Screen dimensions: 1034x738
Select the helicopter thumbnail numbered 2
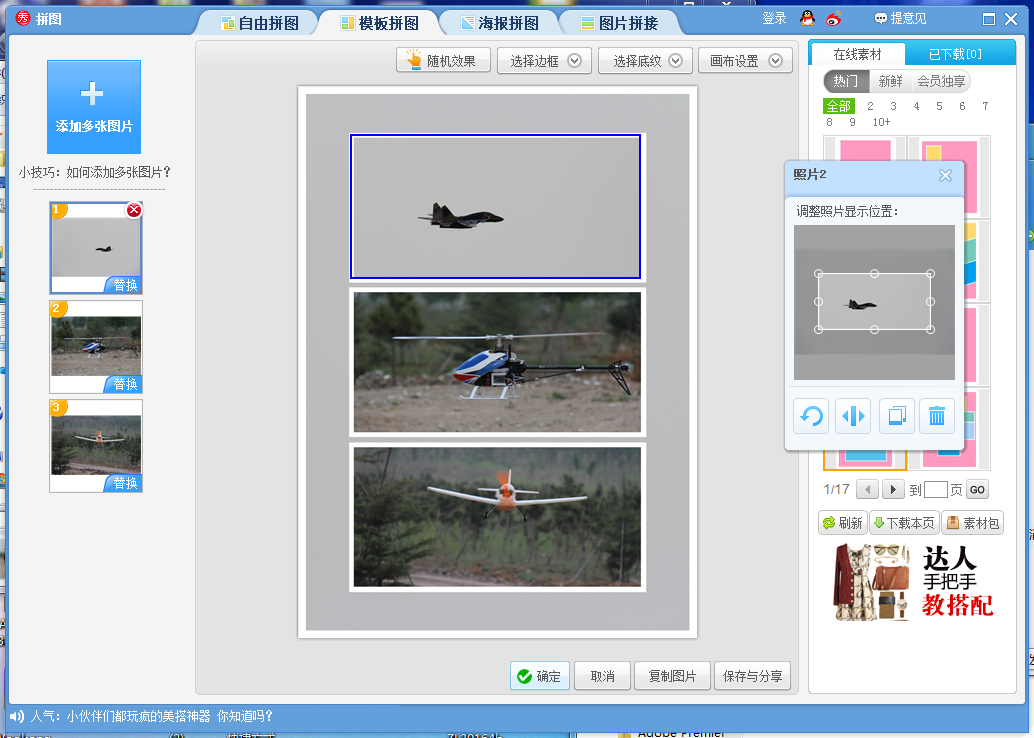[x=96, y=346]
